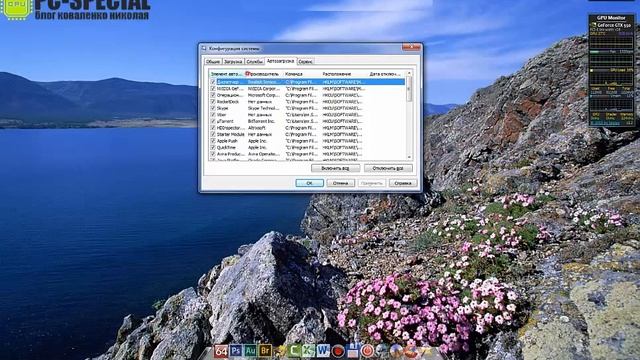Uncheck the Viber startup checkbox

pos(213,115)
